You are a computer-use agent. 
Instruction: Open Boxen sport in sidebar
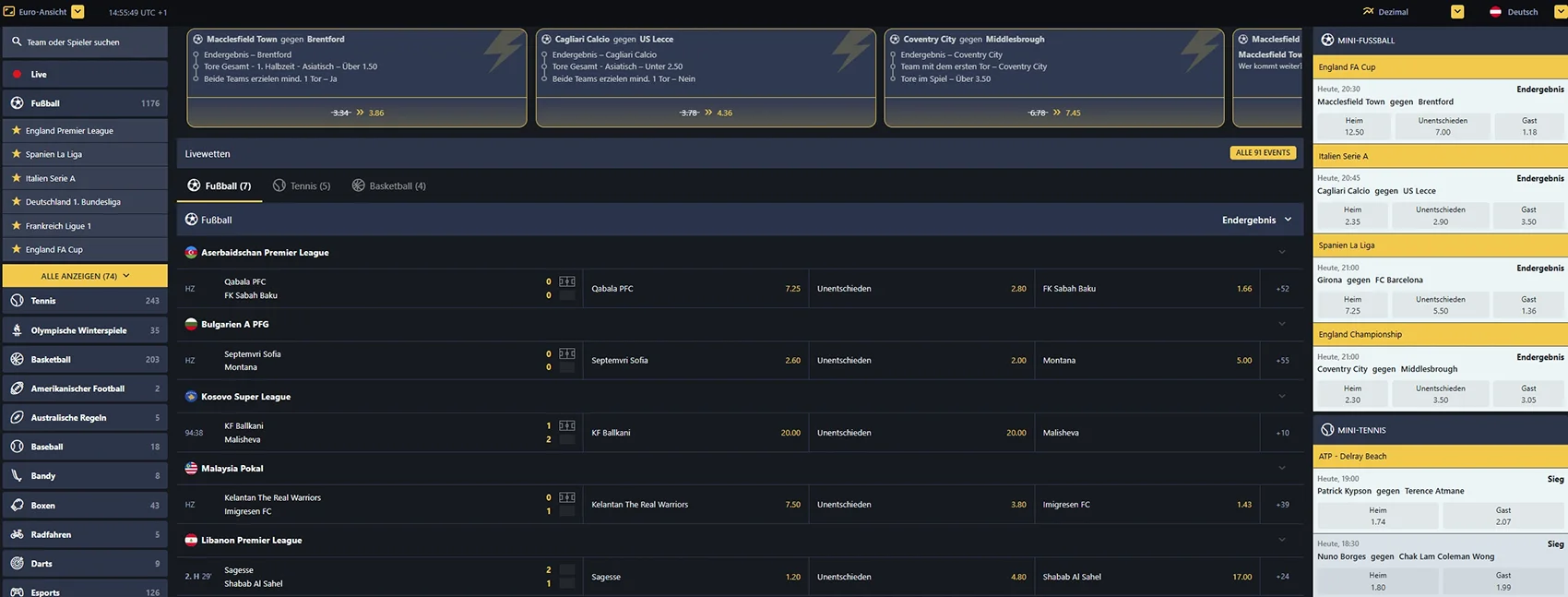coord(85,505)
